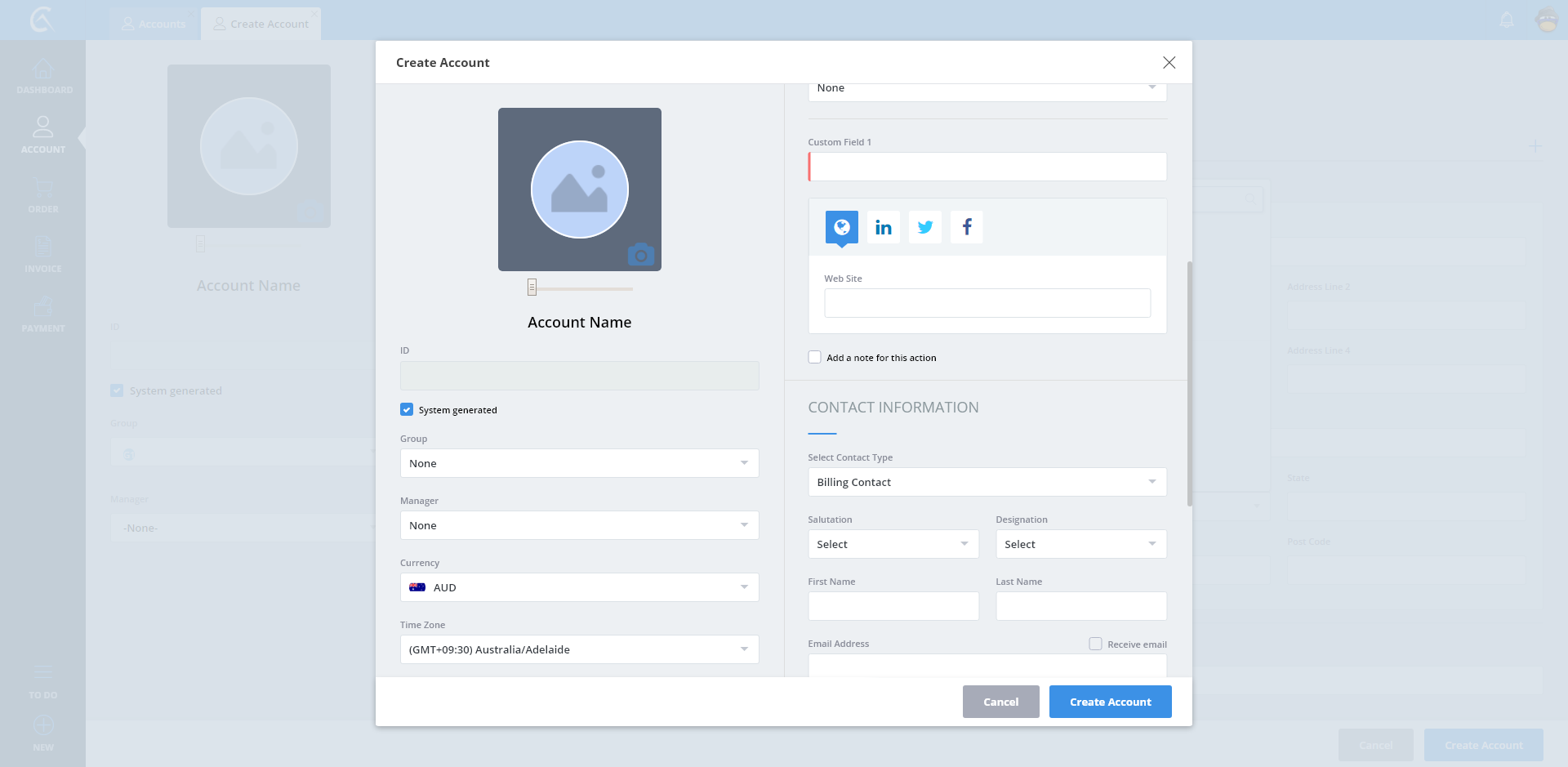Screen dimensions: 1568x767
Task: Uncheck the System generated checkbox
Action: (x=407, y=409)
